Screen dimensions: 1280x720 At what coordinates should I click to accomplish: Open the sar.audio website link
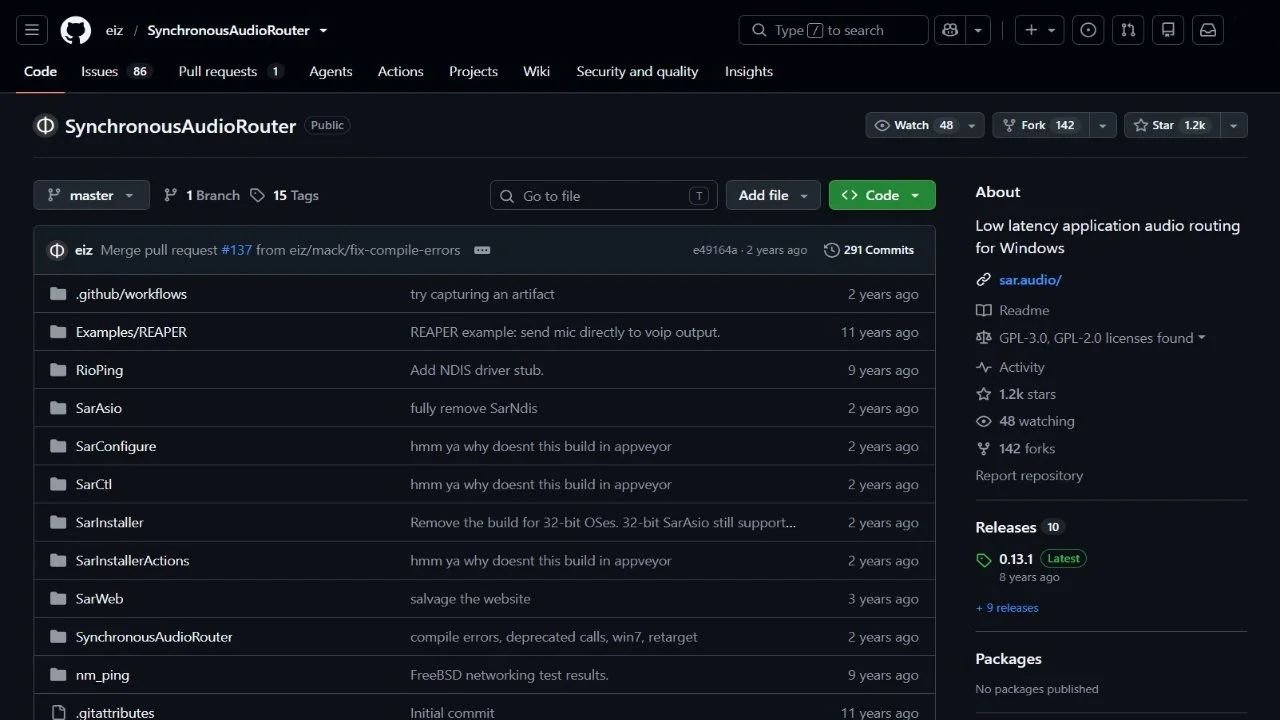[x=1030, y=280]
